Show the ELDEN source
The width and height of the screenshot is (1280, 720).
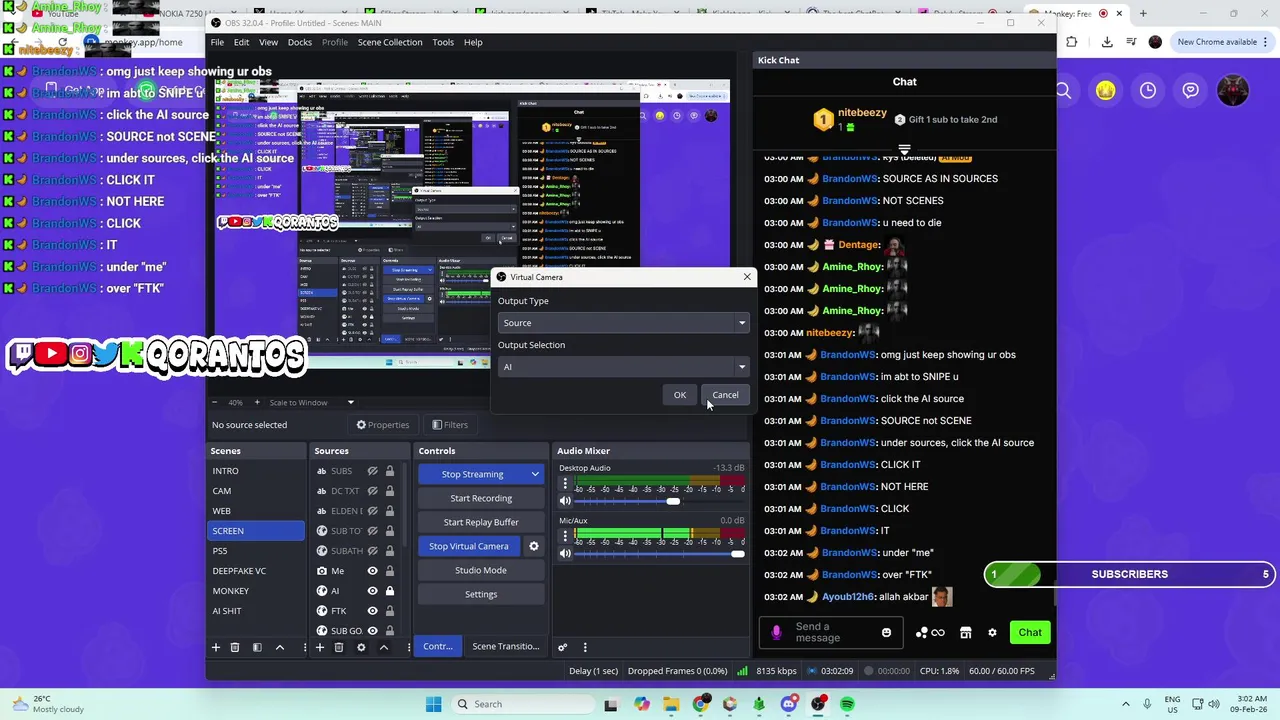372,511
